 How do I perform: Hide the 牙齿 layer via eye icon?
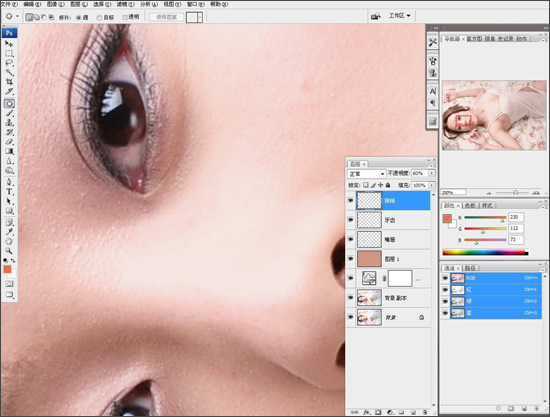[350, 220]
